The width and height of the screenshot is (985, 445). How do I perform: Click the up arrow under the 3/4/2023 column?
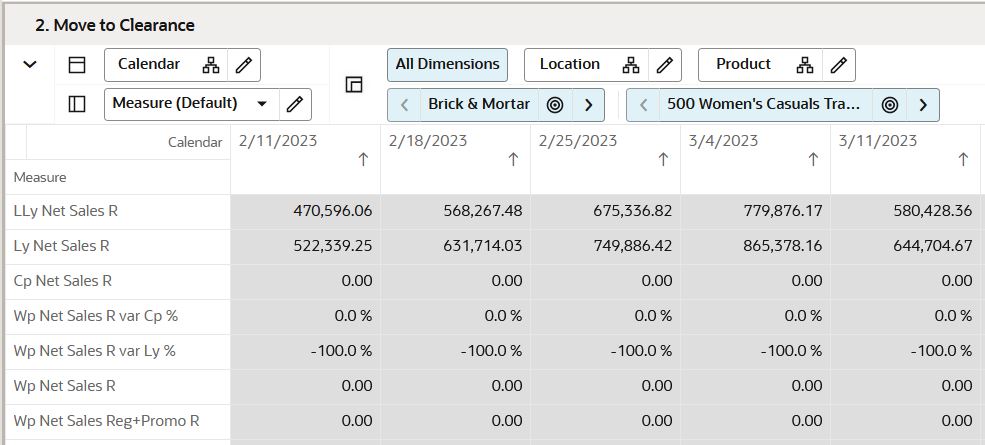click(x=814, y=160)
